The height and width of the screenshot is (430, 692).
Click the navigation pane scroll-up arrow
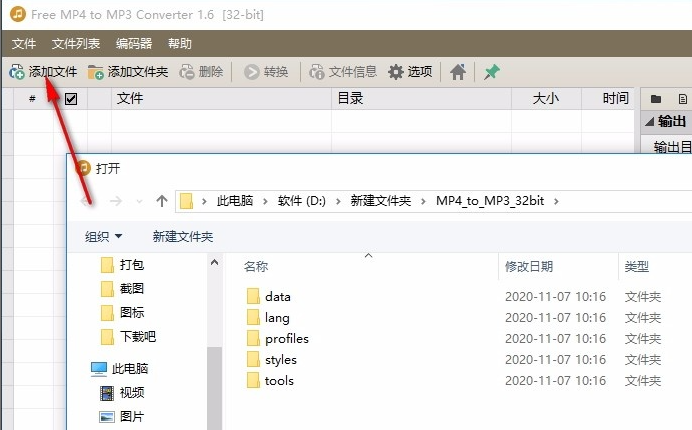(214, 263)
